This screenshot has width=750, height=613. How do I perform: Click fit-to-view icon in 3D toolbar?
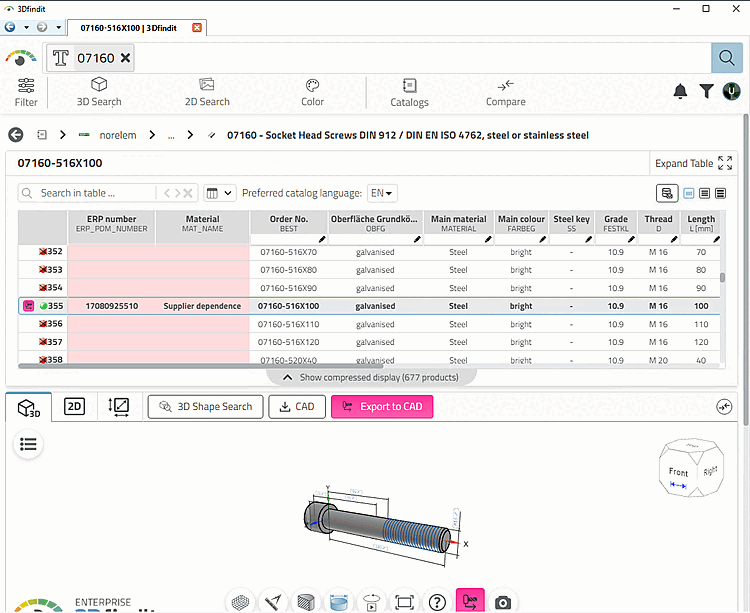[x=403, y=601]
